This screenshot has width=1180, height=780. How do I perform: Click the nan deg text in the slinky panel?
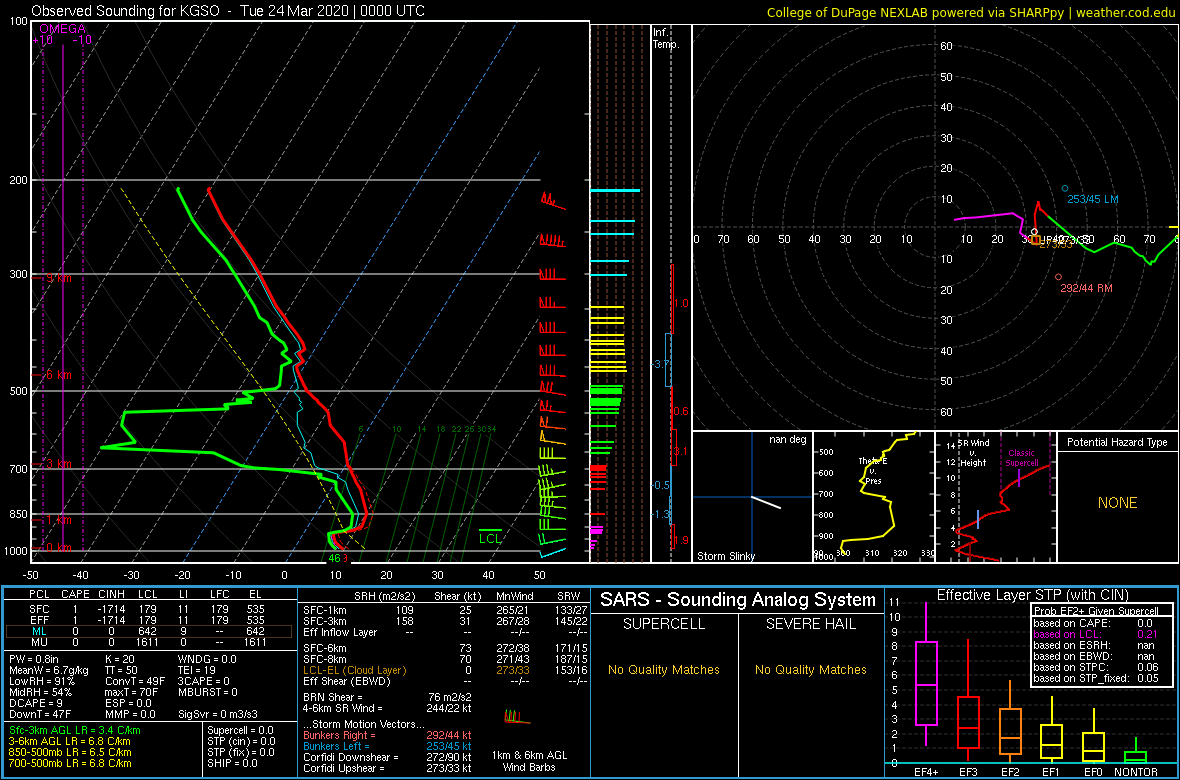point(788,440)
